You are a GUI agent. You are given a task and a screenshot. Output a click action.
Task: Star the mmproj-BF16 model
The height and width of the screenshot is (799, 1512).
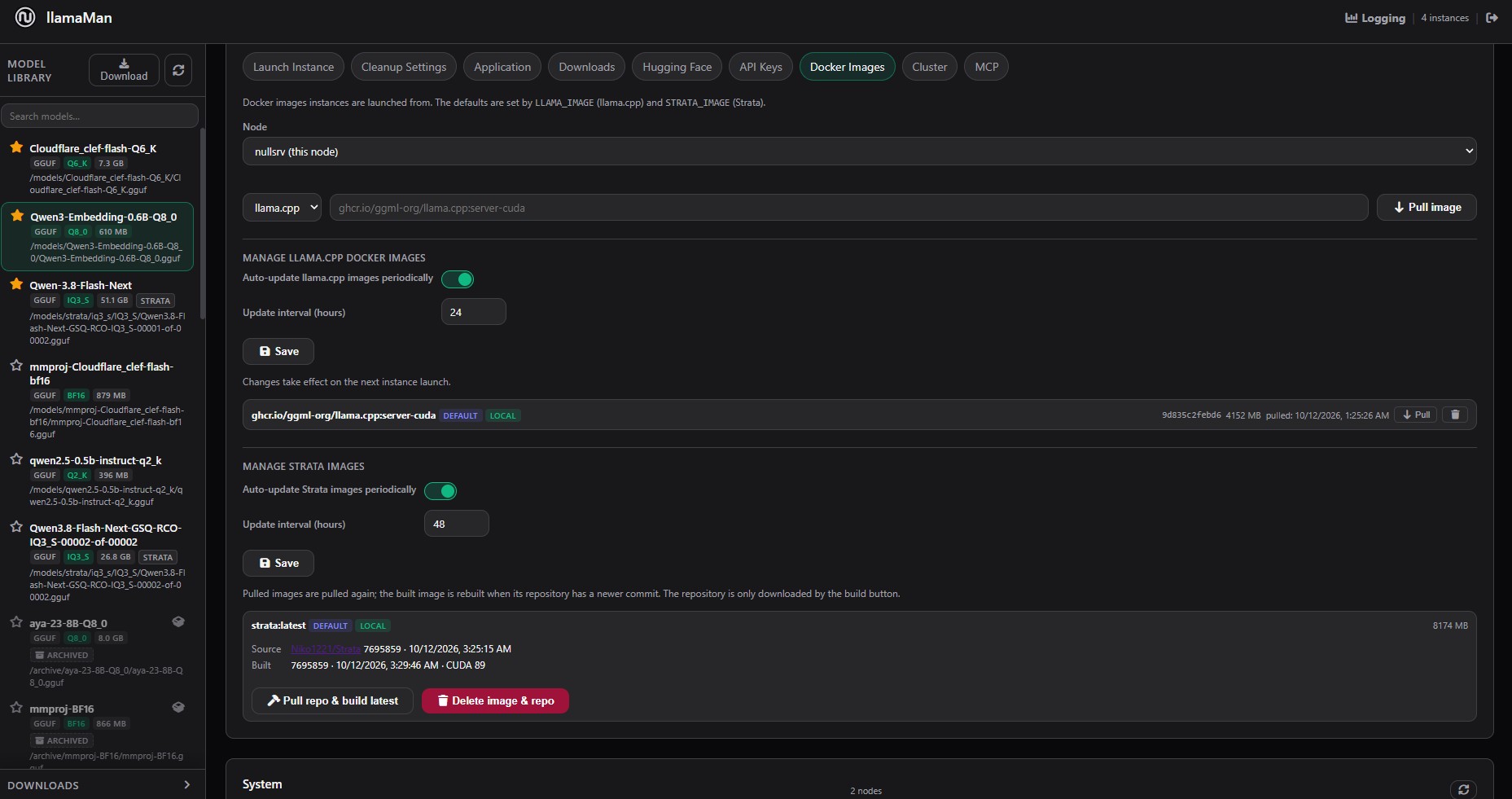coord(16,708)
